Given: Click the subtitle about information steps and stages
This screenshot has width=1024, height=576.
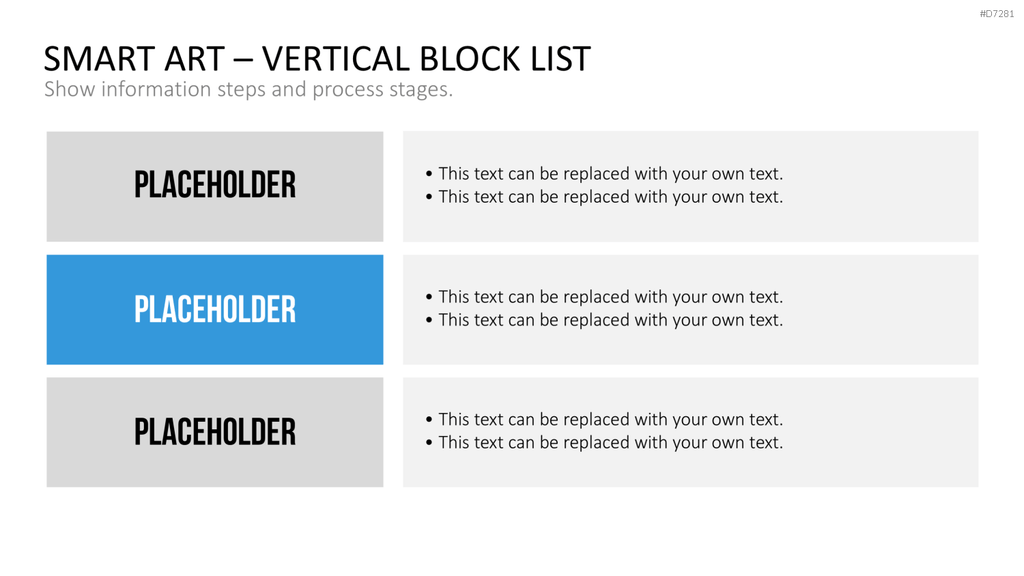Looking at the screenshot, I should click(x=248, y=89).
